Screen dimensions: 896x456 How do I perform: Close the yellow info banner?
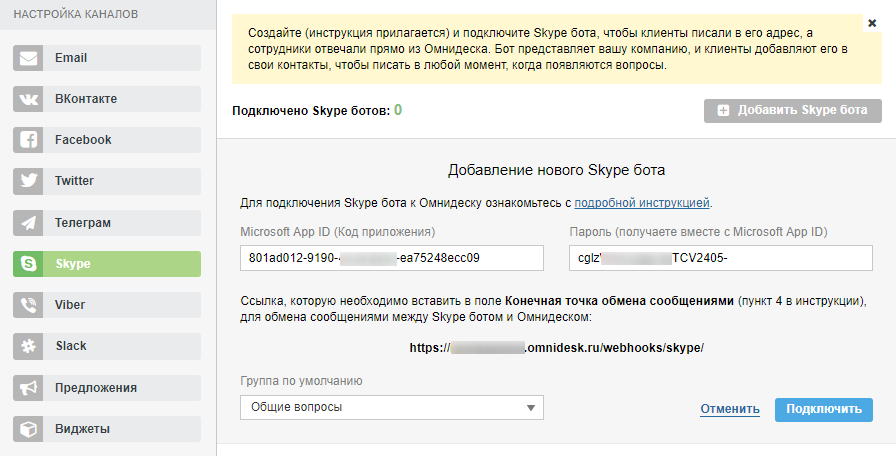click(x=872, y=23)
